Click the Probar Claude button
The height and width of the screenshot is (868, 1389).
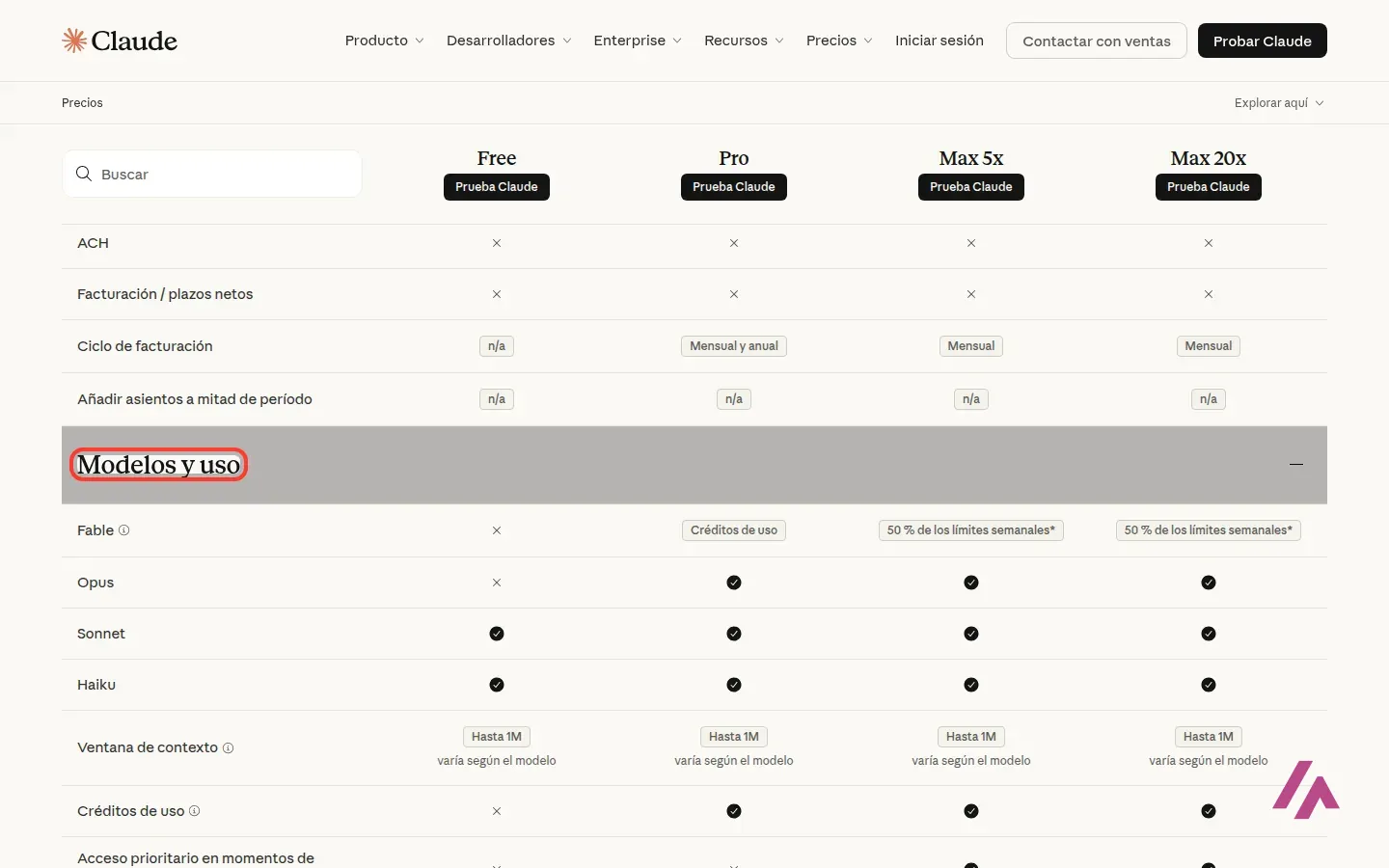[x=1263, y=41]
